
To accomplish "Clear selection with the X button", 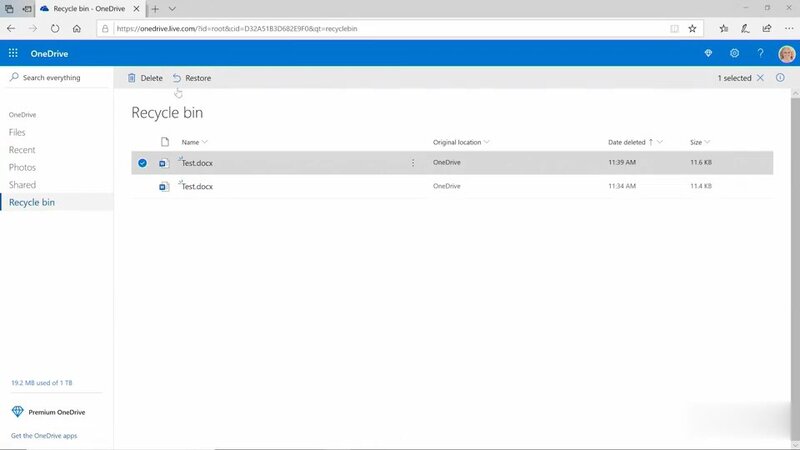I will point(760,78).
